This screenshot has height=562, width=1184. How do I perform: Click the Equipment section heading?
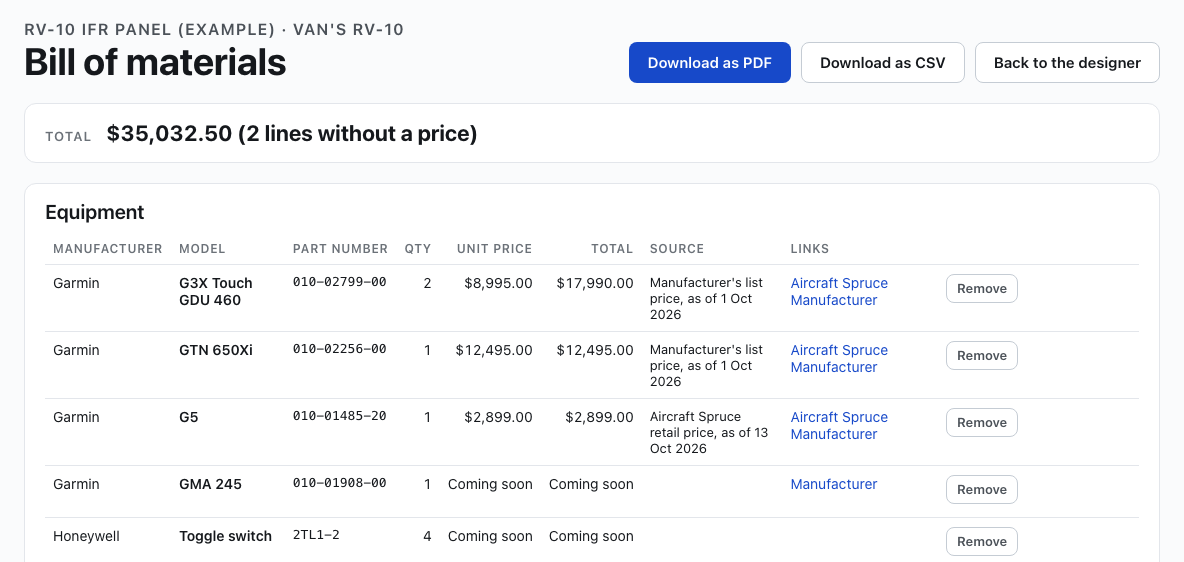[94, 212]
